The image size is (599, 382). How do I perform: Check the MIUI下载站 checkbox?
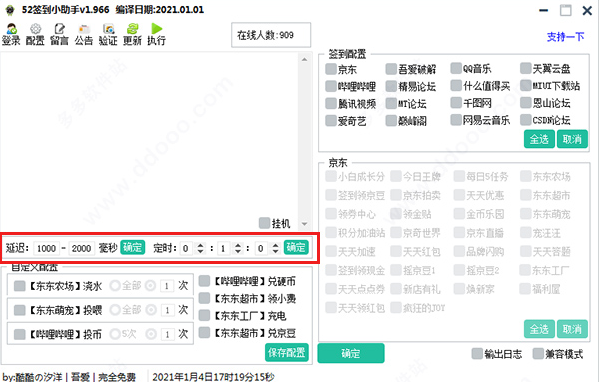[526, 85]
